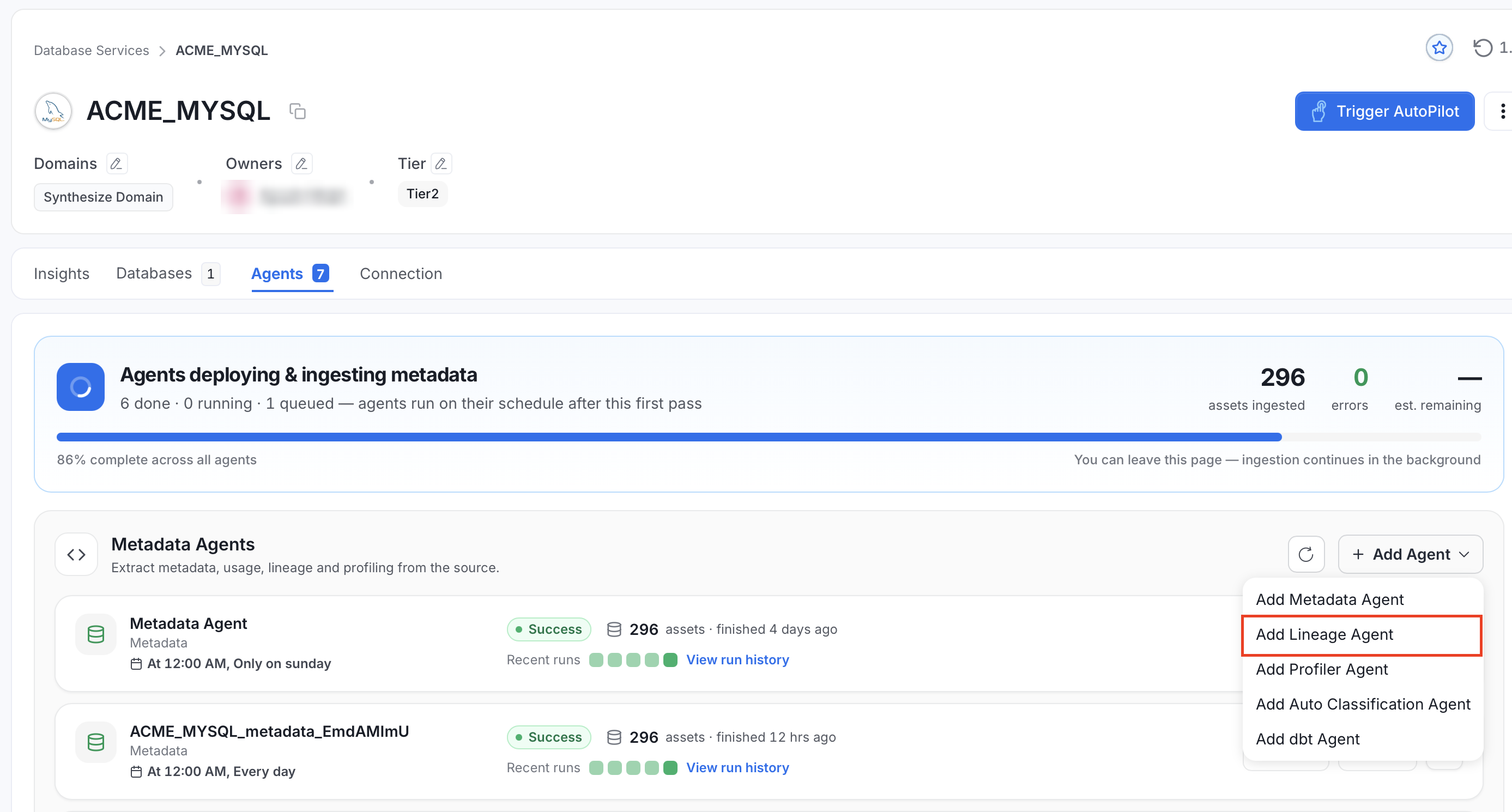Click the Synthesize Domain tag

click(x=104, y=197)
